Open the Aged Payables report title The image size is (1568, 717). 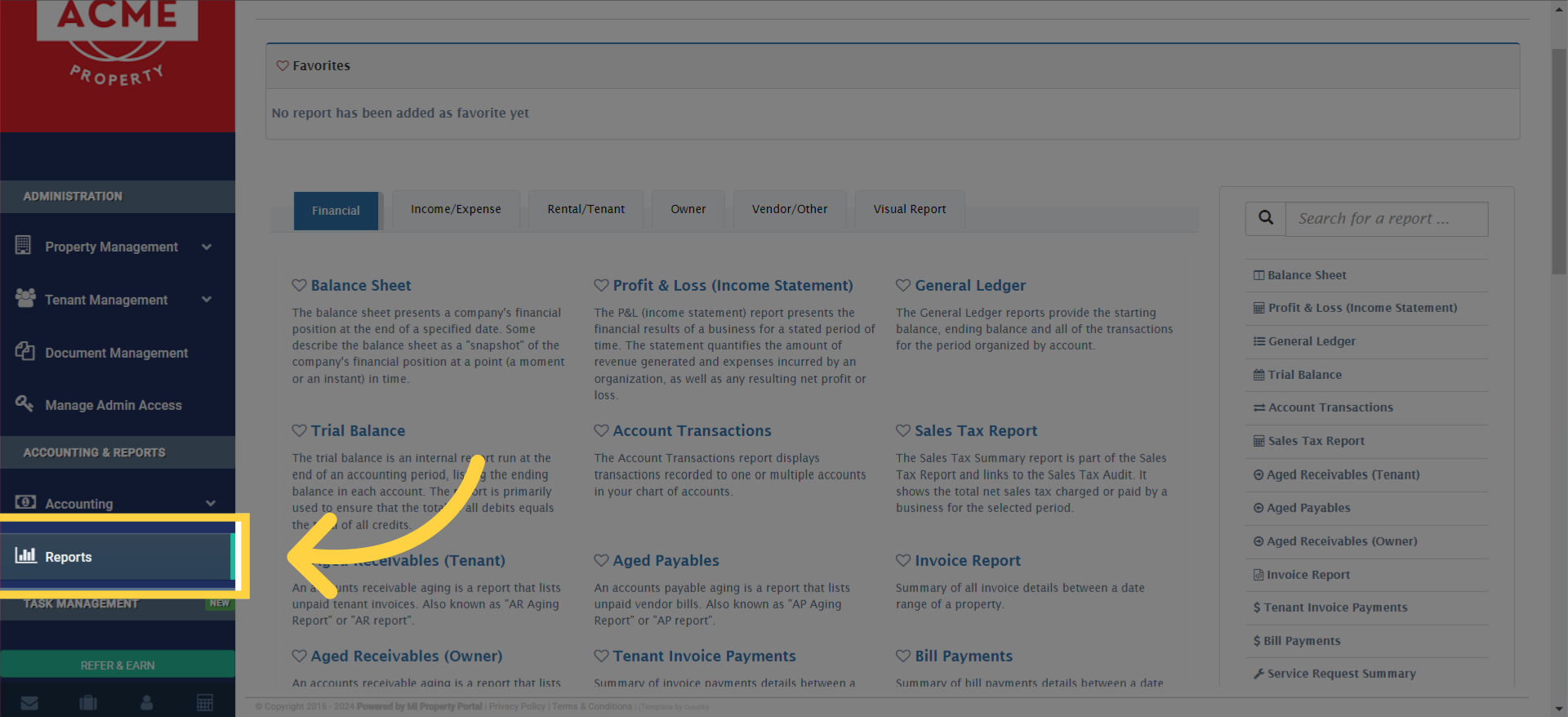point(666,560)
